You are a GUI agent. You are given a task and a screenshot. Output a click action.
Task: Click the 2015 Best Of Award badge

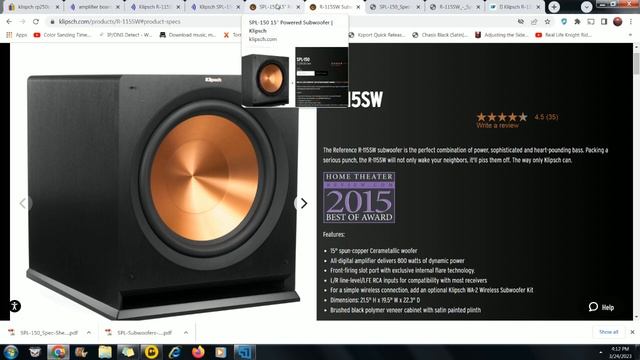(x=359, y=198)
